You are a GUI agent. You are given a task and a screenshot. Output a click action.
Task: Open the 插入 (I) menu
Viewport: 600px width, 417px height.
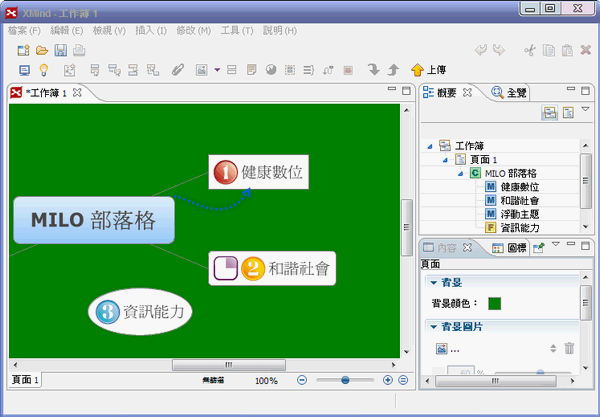[x=151, y=31]
